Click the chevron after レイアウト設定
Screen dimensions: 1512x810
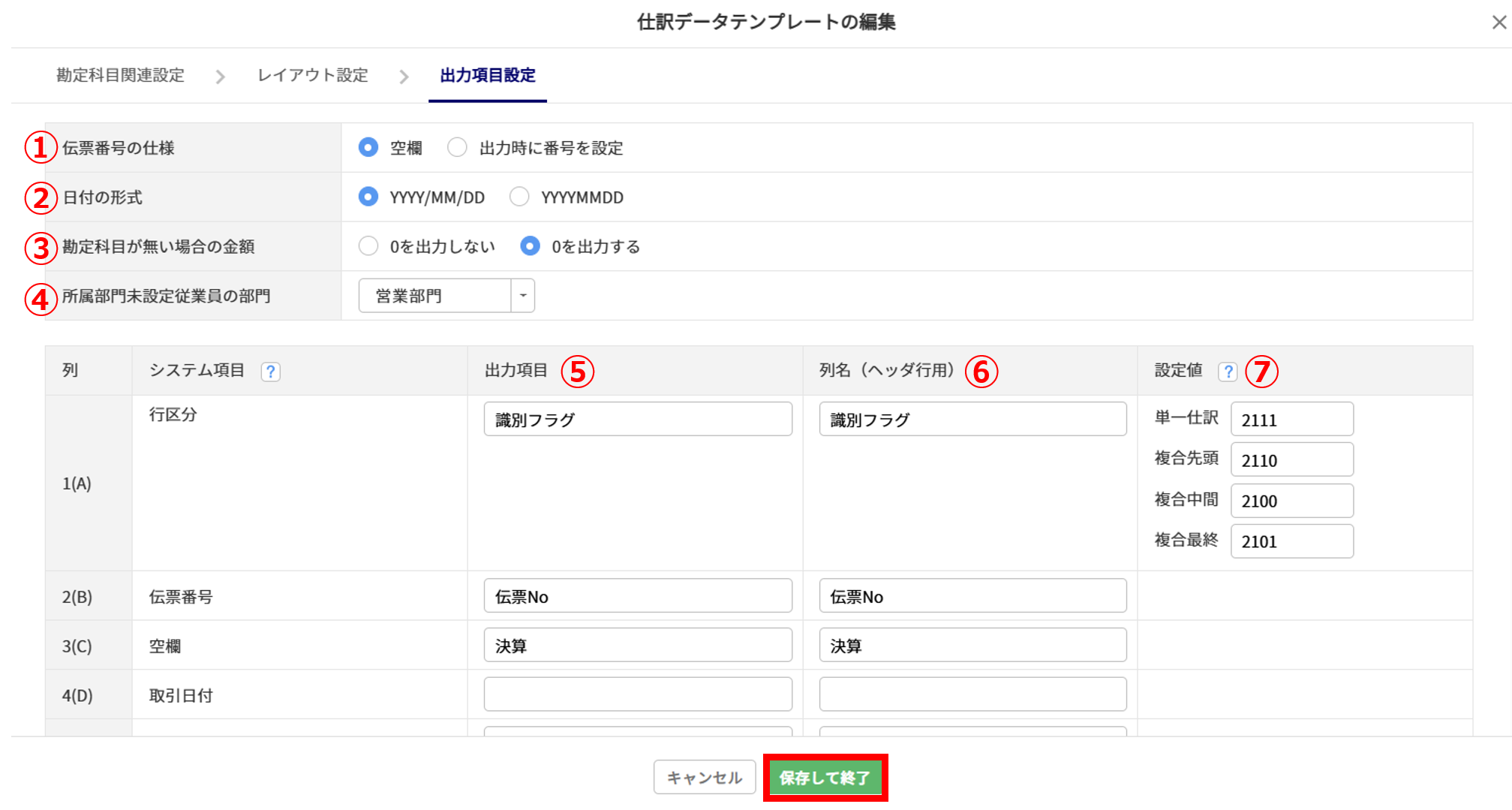(x=404, y=77)
